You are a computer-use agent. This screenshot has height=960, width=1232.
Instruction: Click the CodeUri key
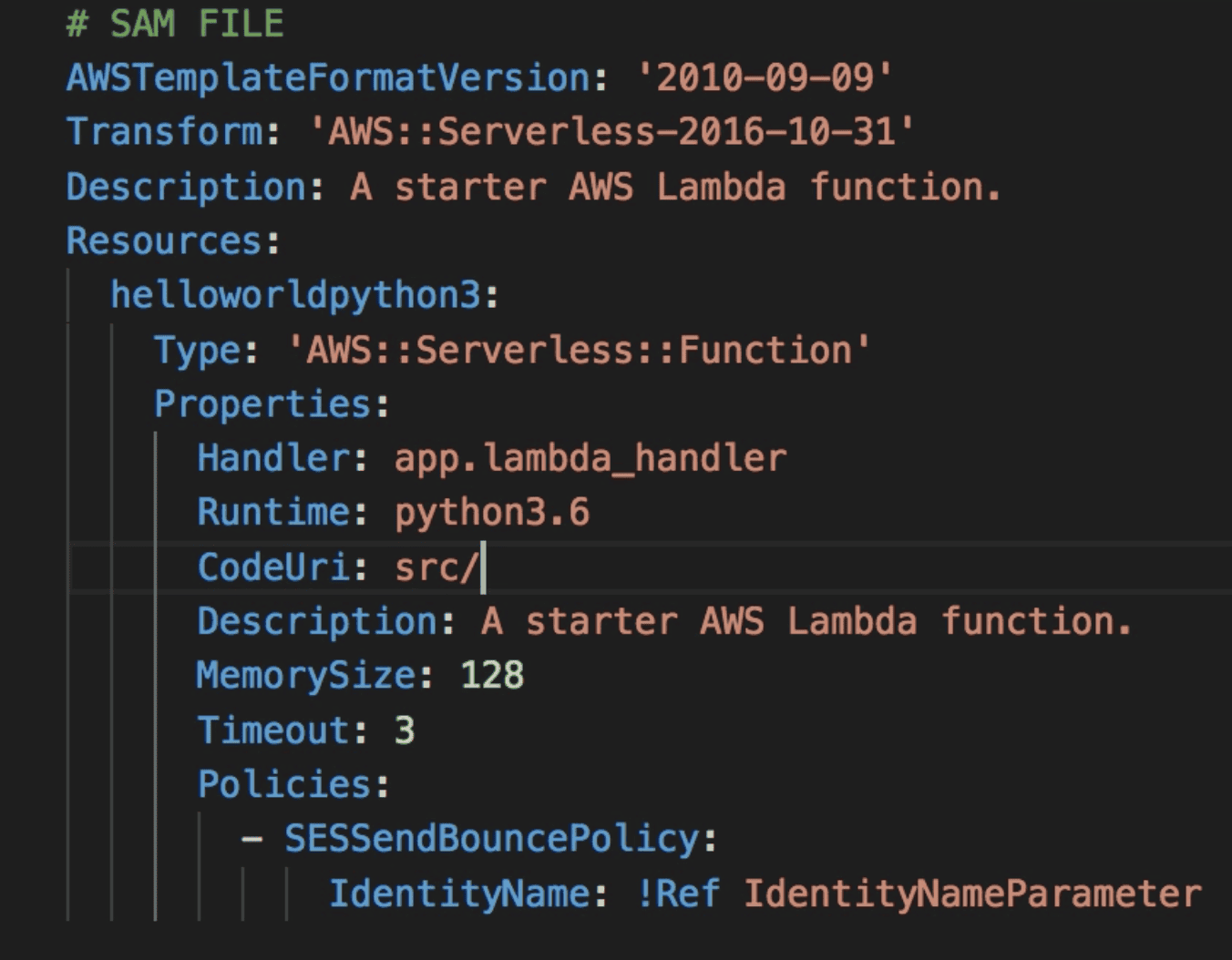273,567
